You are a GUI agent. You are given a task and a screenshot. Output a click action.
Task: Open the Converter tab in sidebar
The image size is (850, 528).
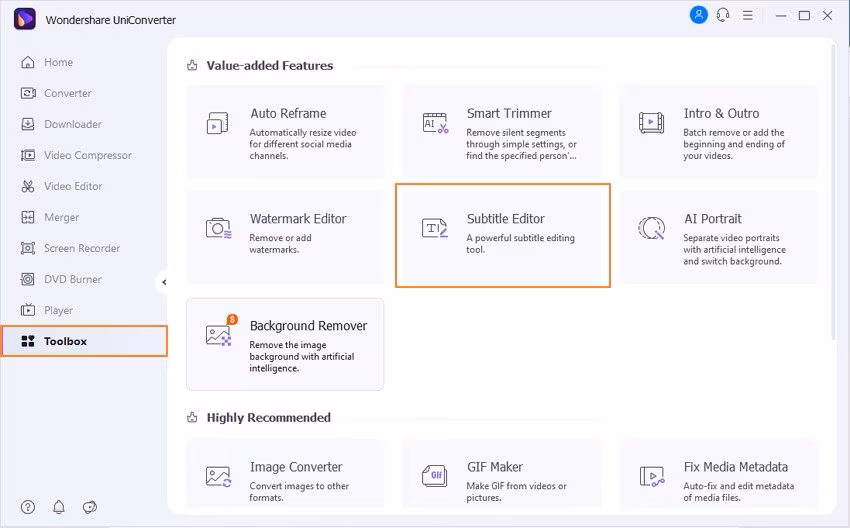67,93
